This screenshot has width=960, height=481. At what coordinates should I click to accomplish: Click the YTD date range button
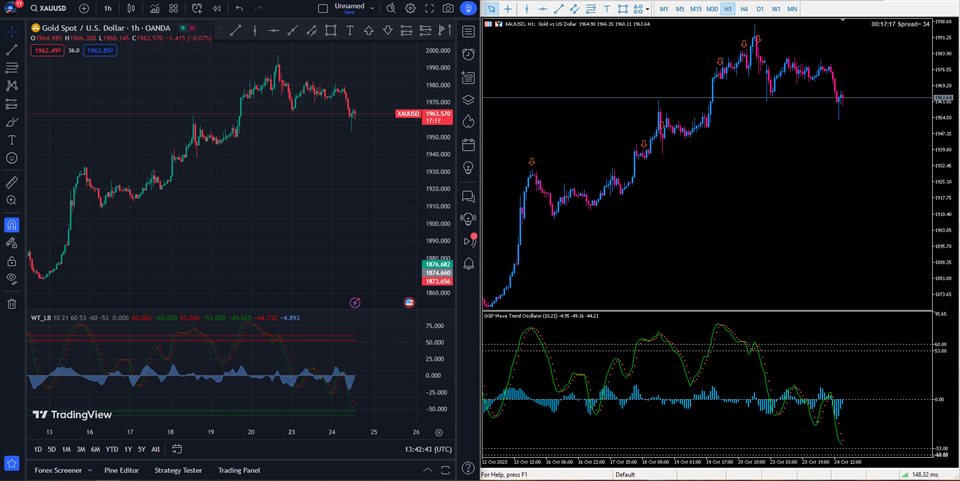click(112, 449)
